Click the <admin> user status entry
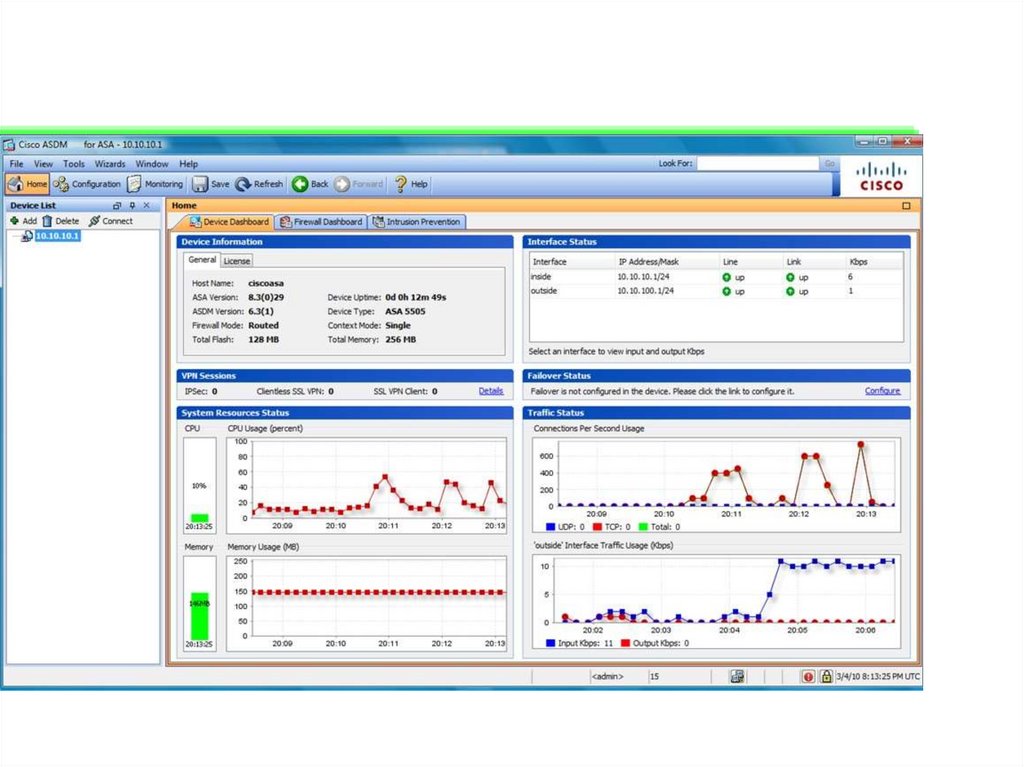 [x=607, y=677]
